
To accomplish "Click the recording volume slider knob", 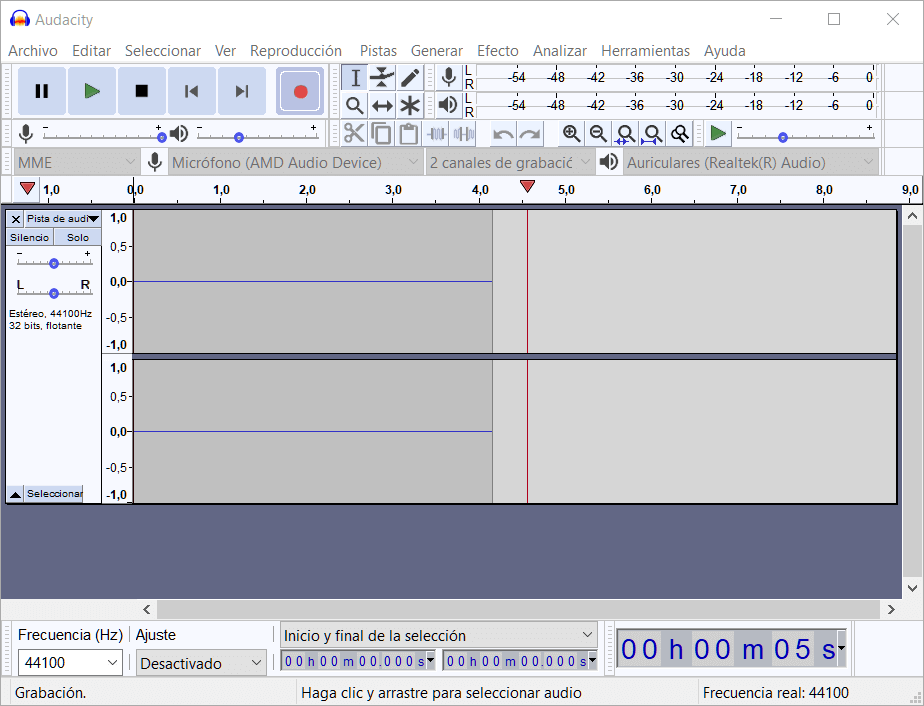I will (161, 137).
